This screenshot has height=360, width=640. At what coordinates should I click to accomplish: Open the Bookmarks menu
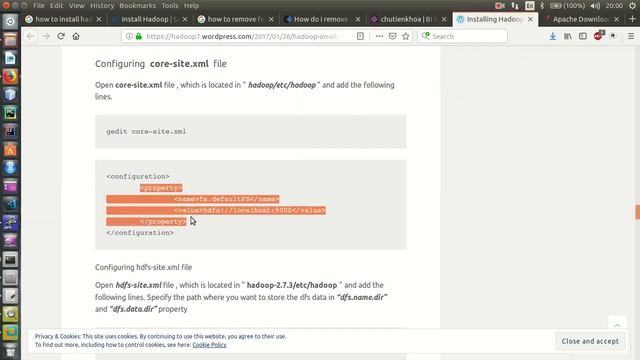[x=138, y=6]
